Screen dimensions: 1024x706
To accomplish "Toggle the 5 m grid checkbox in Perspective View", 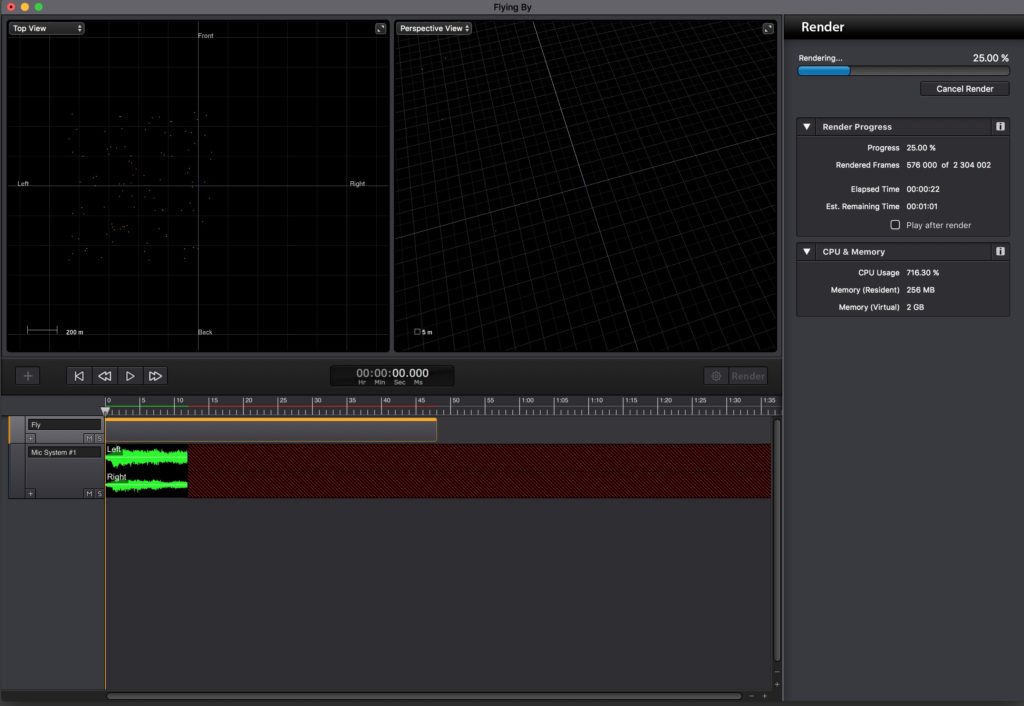I will (417, 332).
